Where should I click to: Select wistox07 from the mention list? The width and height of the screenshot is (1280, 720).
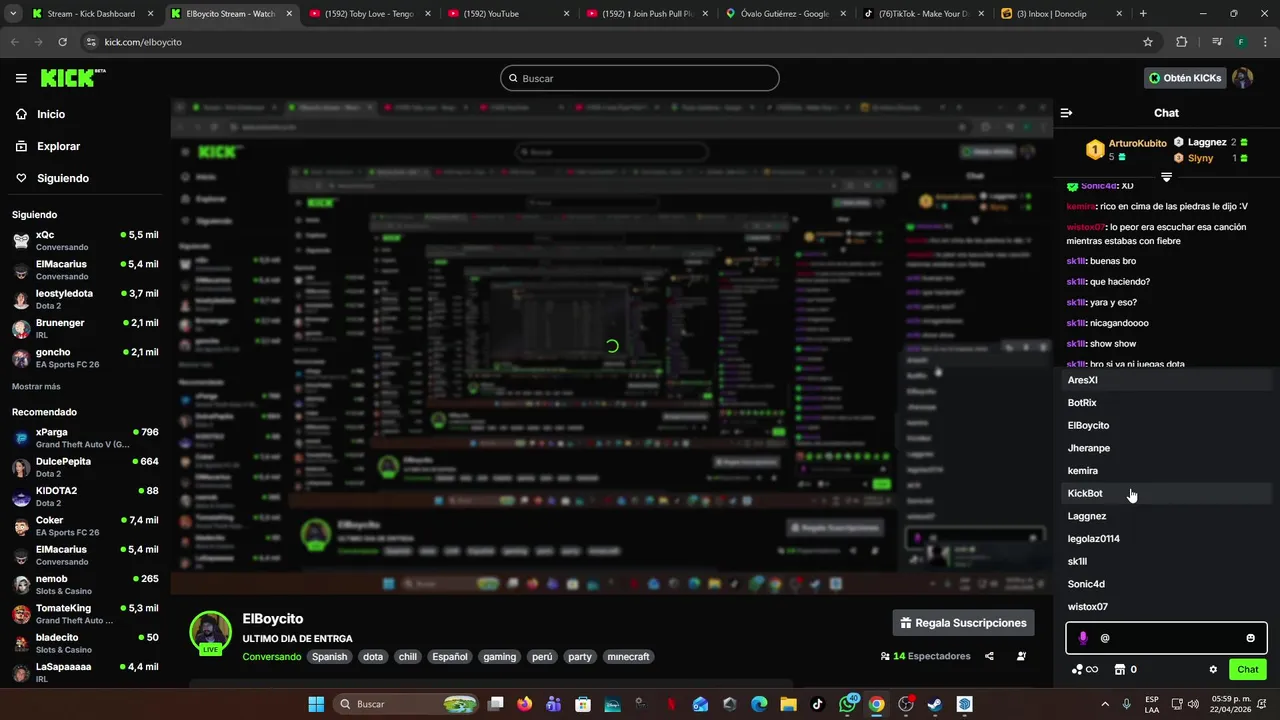[1166, 607]
